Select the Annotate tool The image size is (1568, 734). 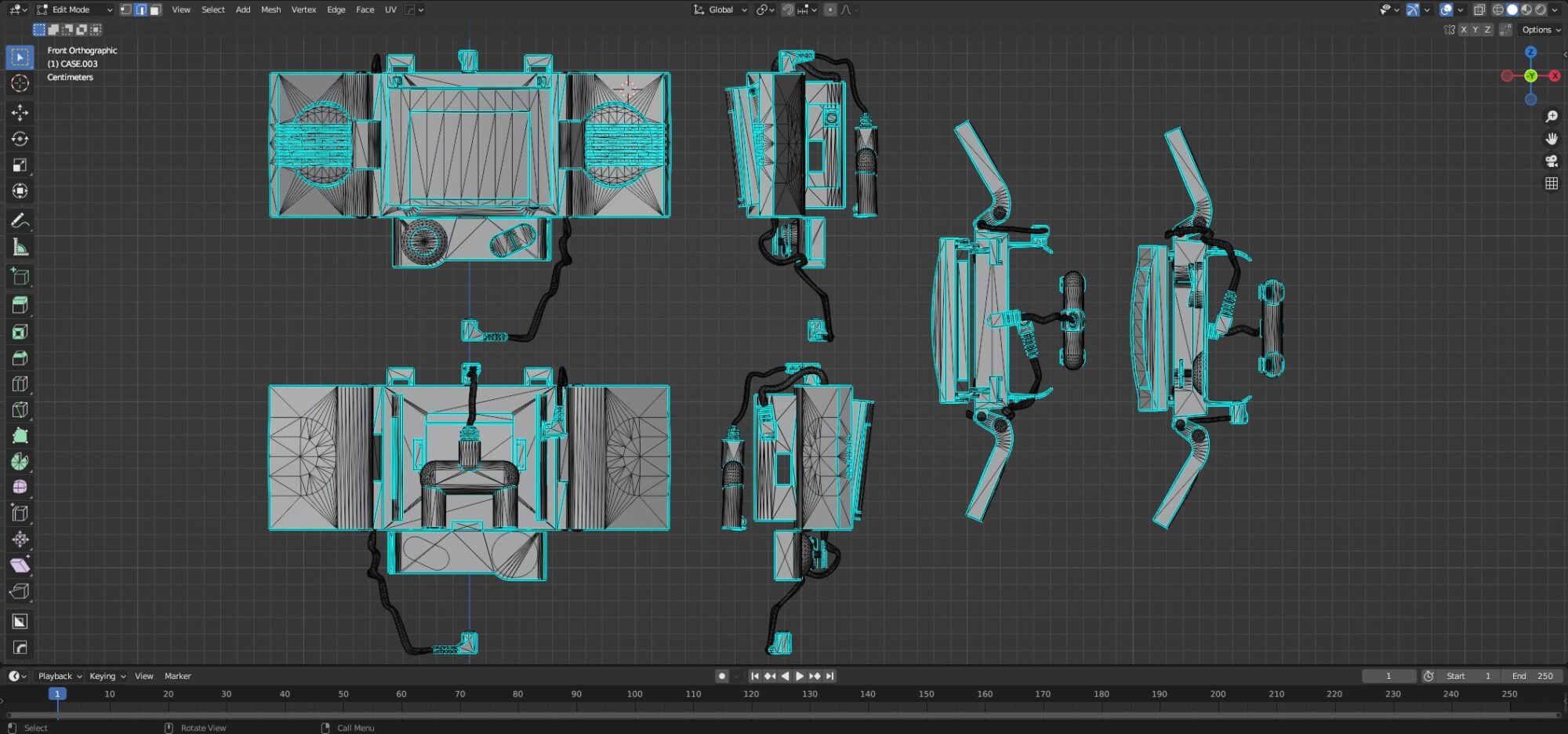[20, 221]
